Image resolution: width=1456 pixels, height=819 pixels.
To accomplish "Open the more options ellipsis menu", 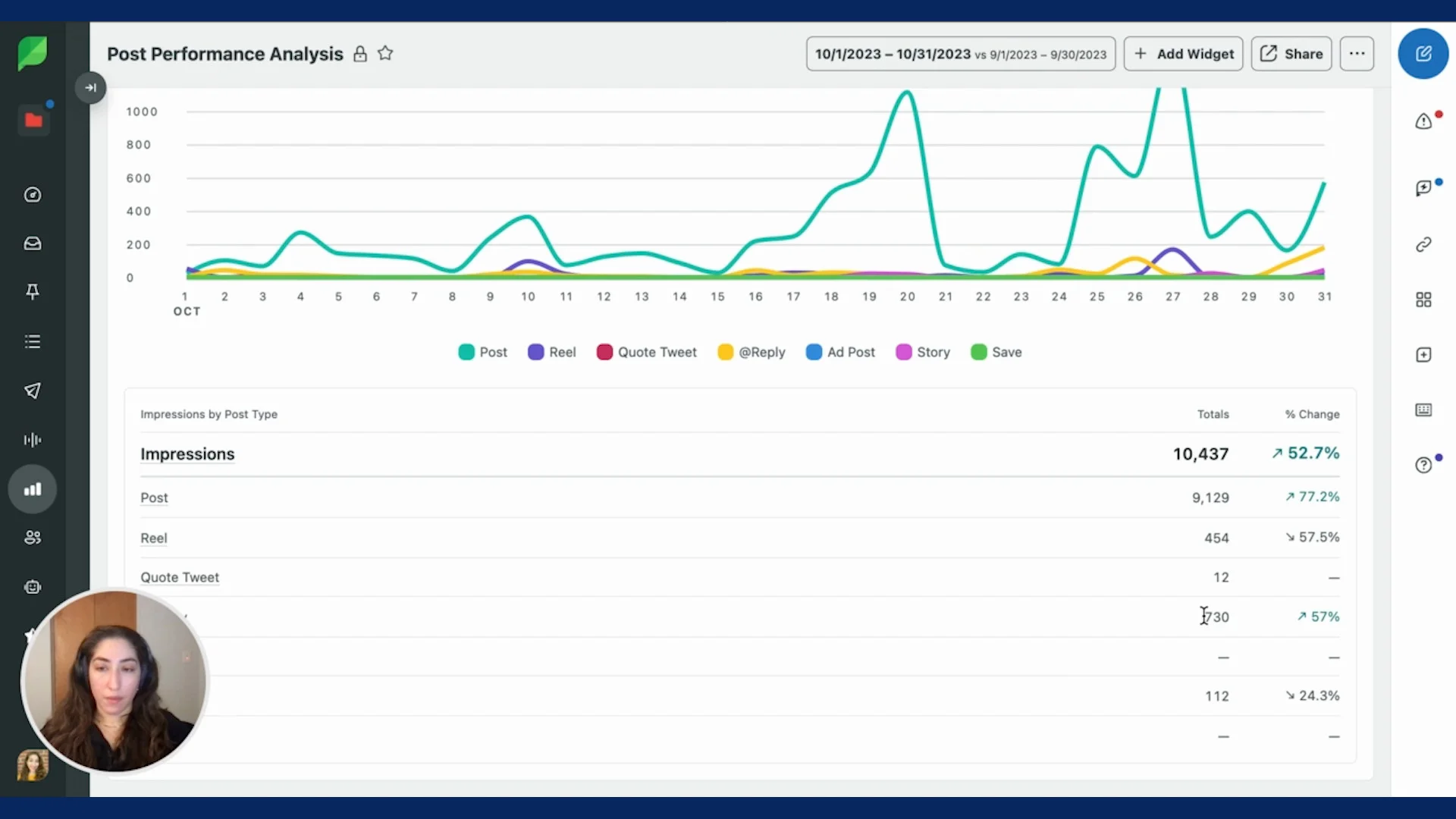I will [x=1357, y=54].
